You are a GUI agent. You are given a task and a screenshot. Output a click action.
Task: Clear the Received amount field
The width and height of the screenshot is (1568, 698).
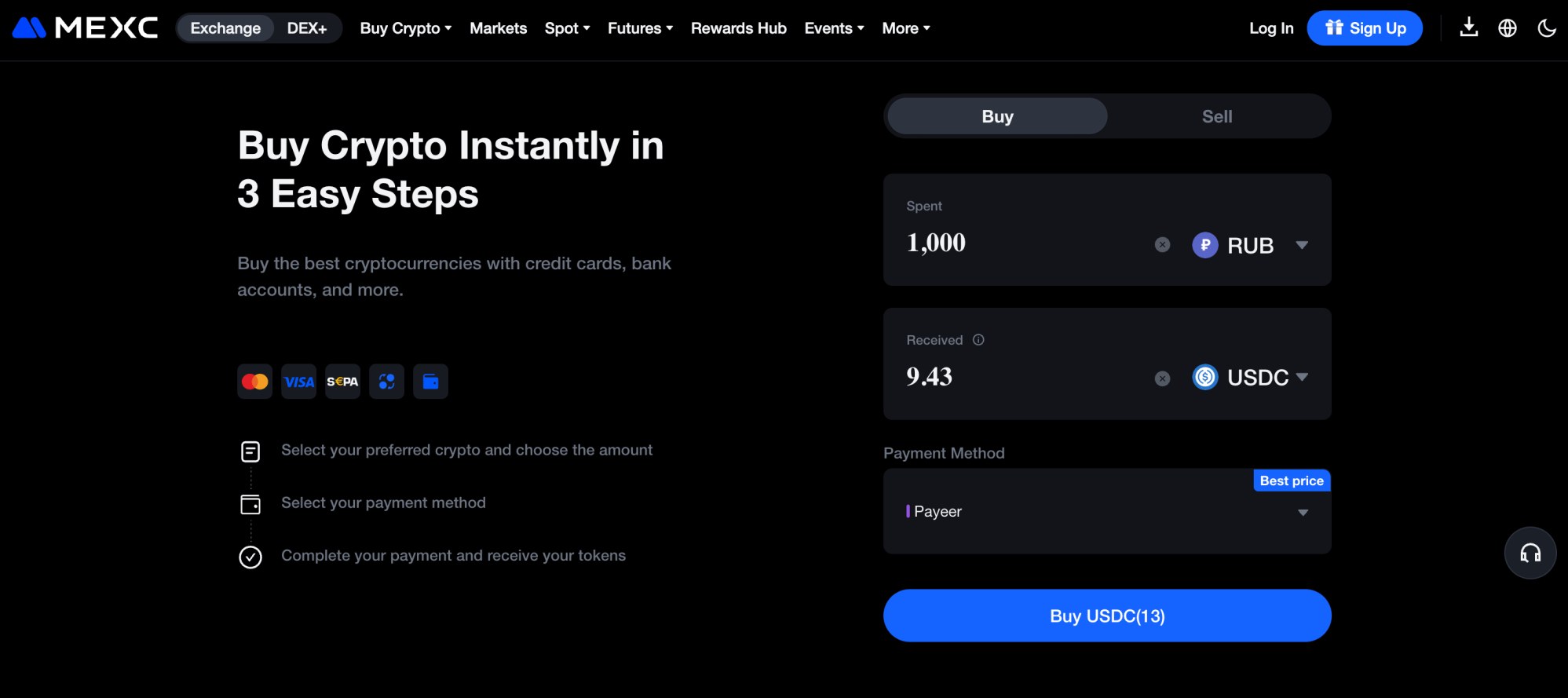click(1162, 379)
